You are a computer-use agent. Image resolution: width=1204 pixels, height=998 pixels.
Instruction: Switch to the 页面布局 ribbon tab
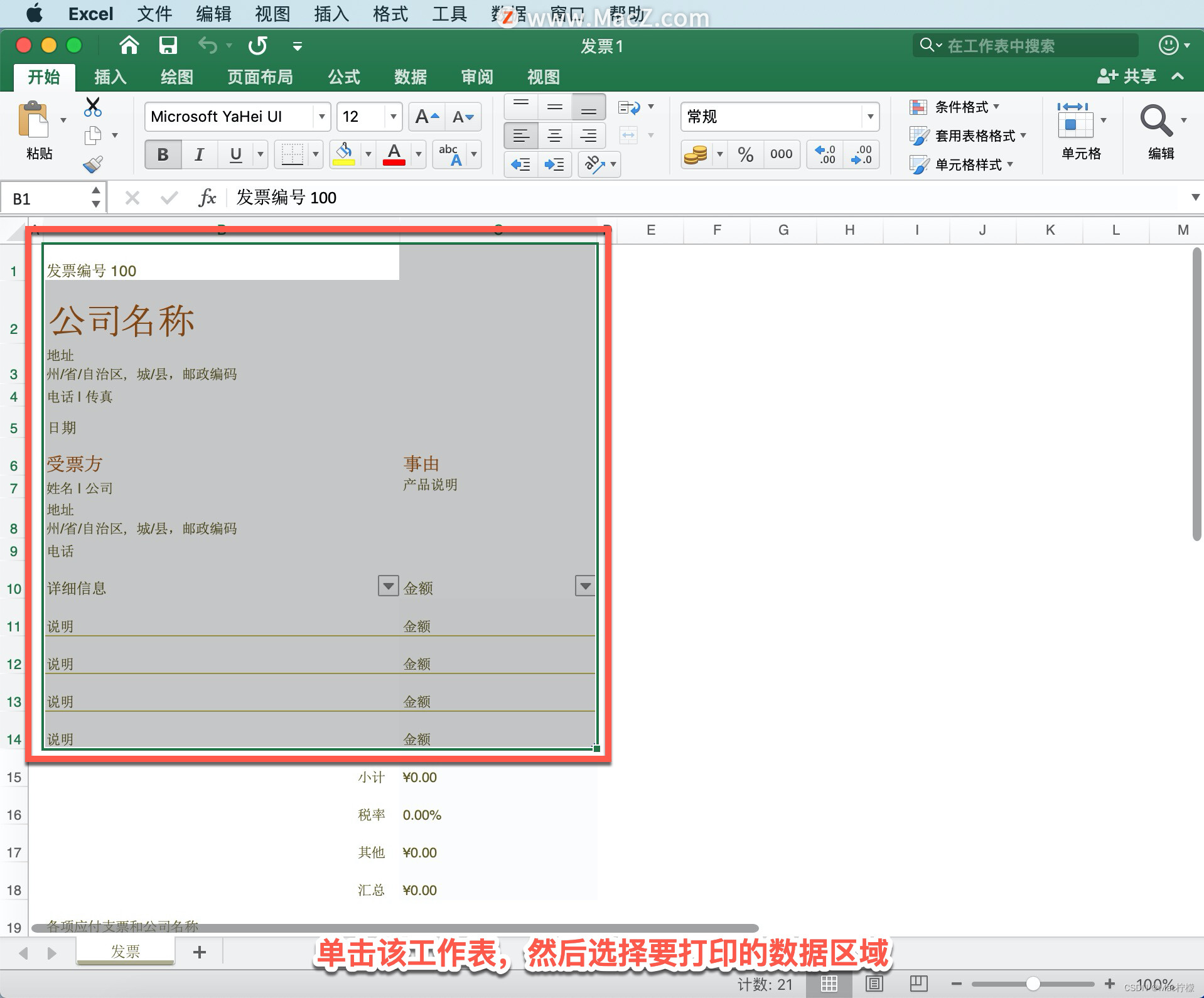260,77
